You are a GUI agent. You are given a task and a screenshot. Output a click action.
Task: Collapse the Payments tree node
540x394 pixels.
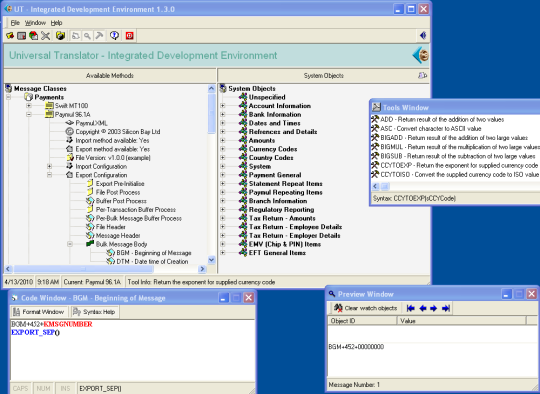(8, 97)
